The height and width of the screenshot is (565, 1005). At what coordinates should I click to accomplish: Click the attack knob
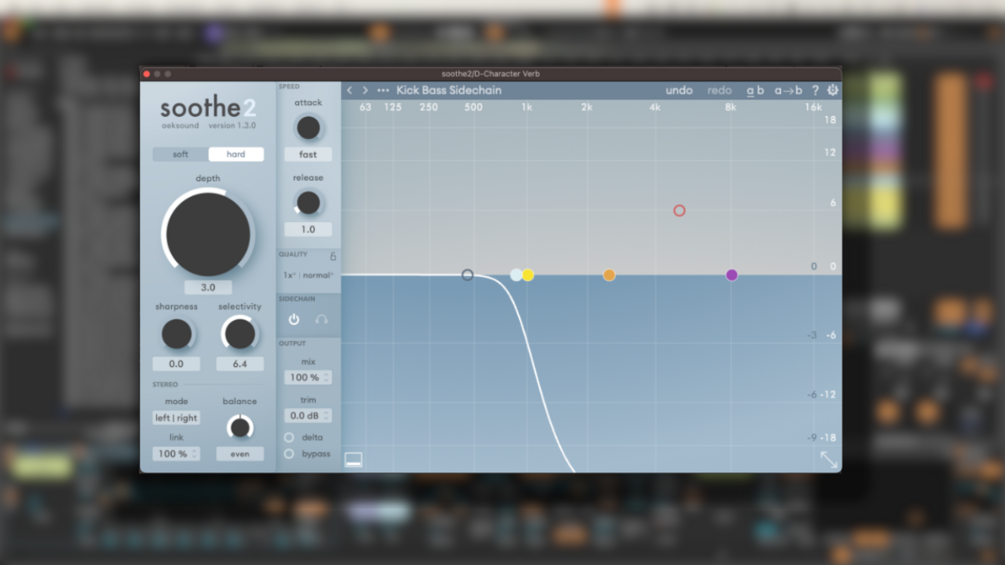(x=308, y=128)
